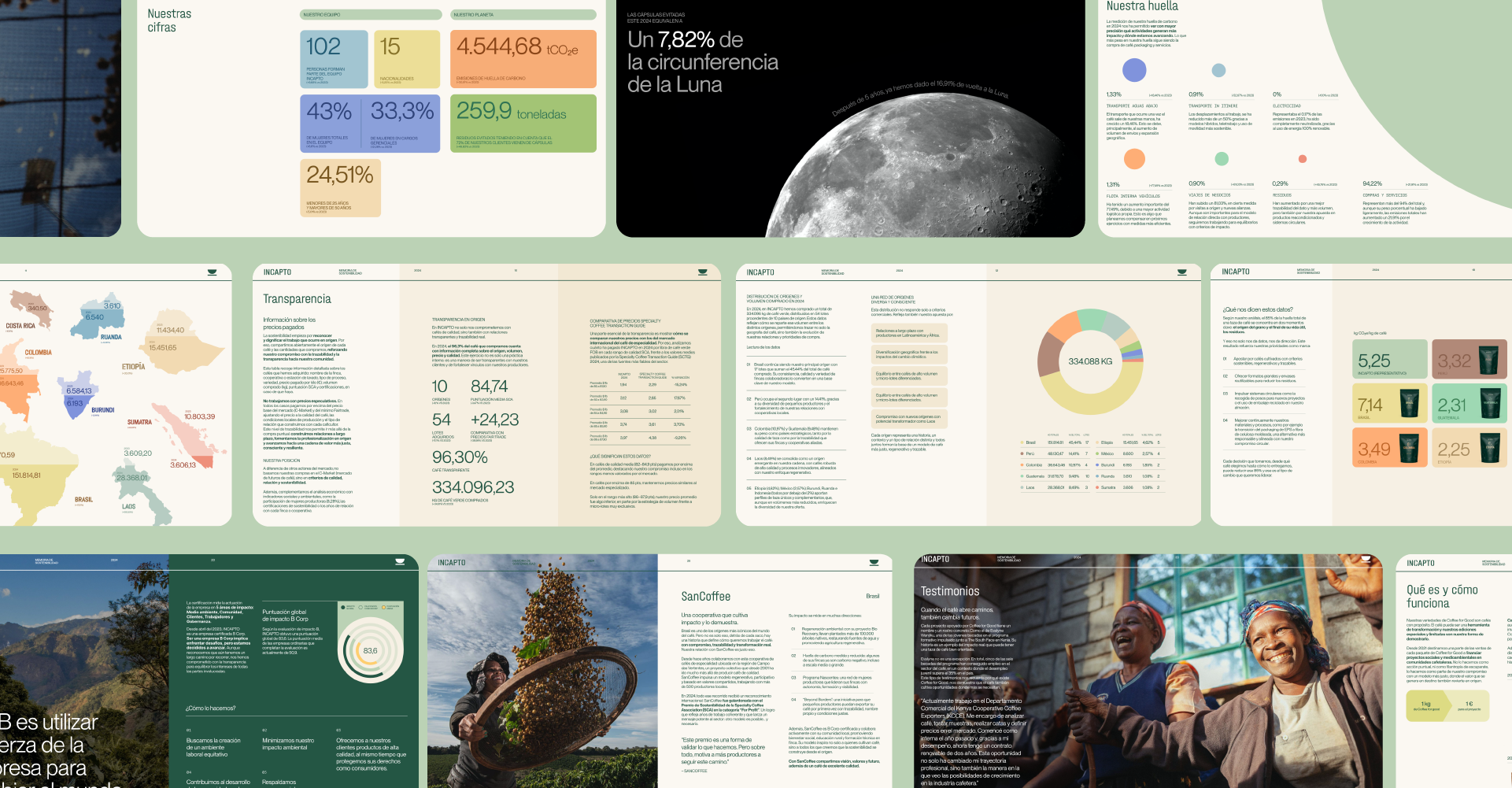Click the INCAPTO logo on the Testimonios slide
The height and width of the screenshot is (788, 1512).
coord(935,560)
